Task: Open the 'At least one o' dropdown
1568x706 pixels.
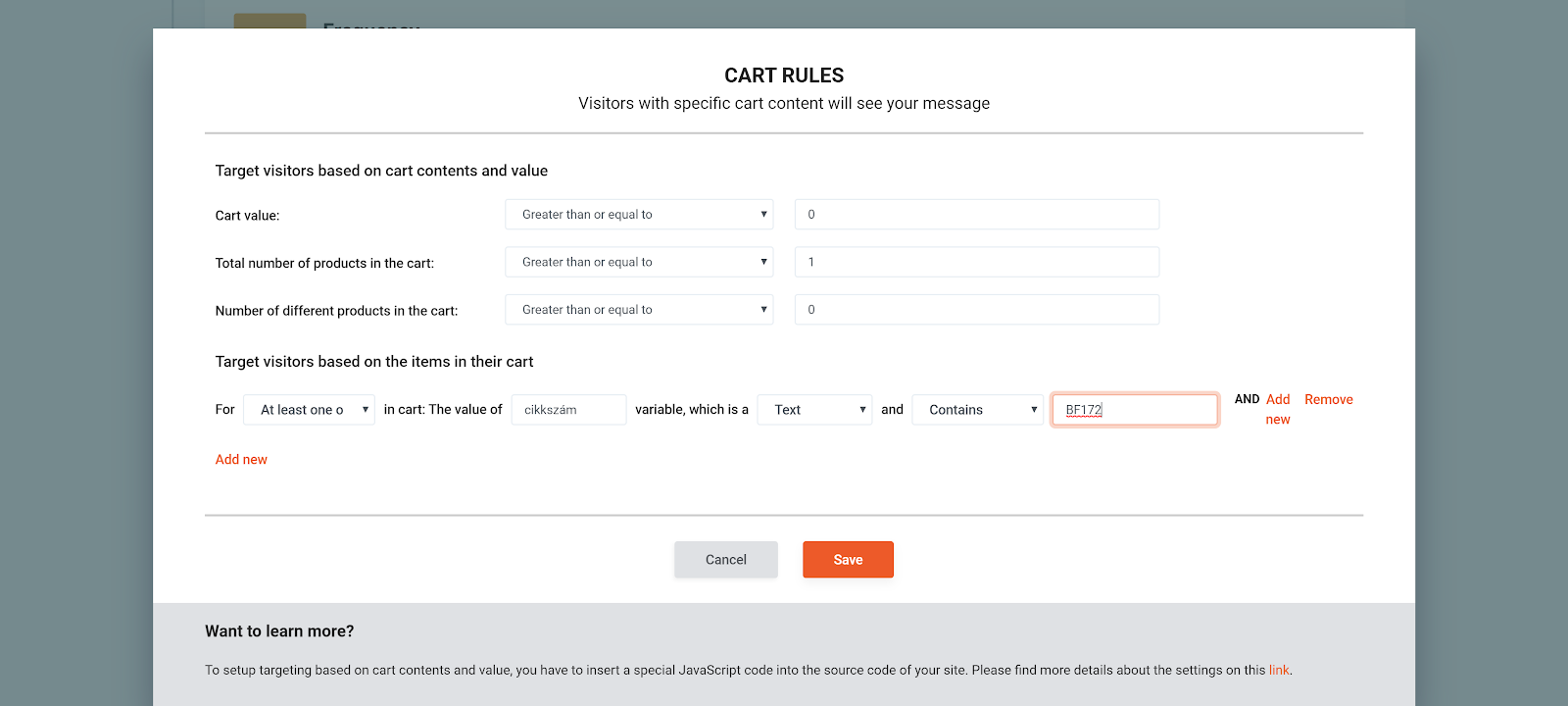Action: click(309, 410)
